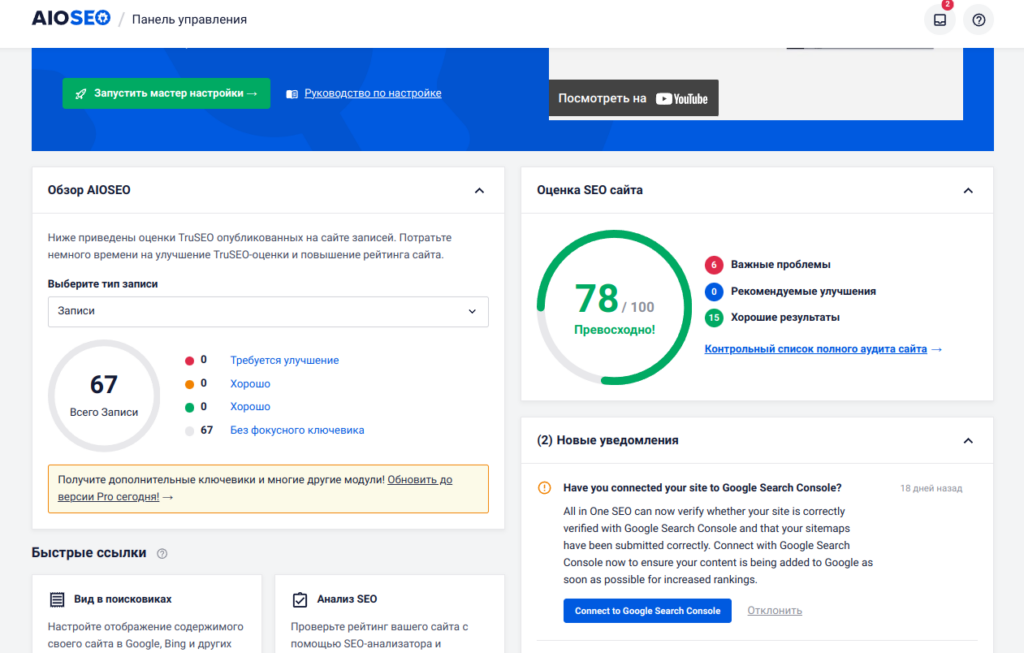Click the help question mark icon

tap(978, 20)
